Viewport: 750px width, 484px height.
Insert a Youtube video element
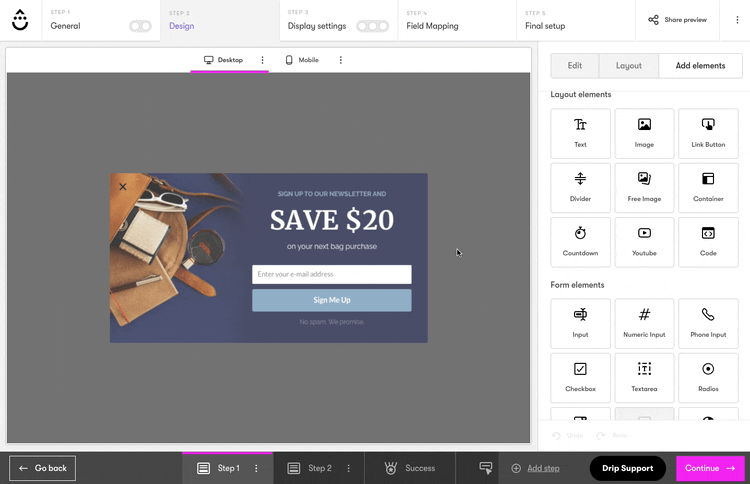tap(644, 241)
